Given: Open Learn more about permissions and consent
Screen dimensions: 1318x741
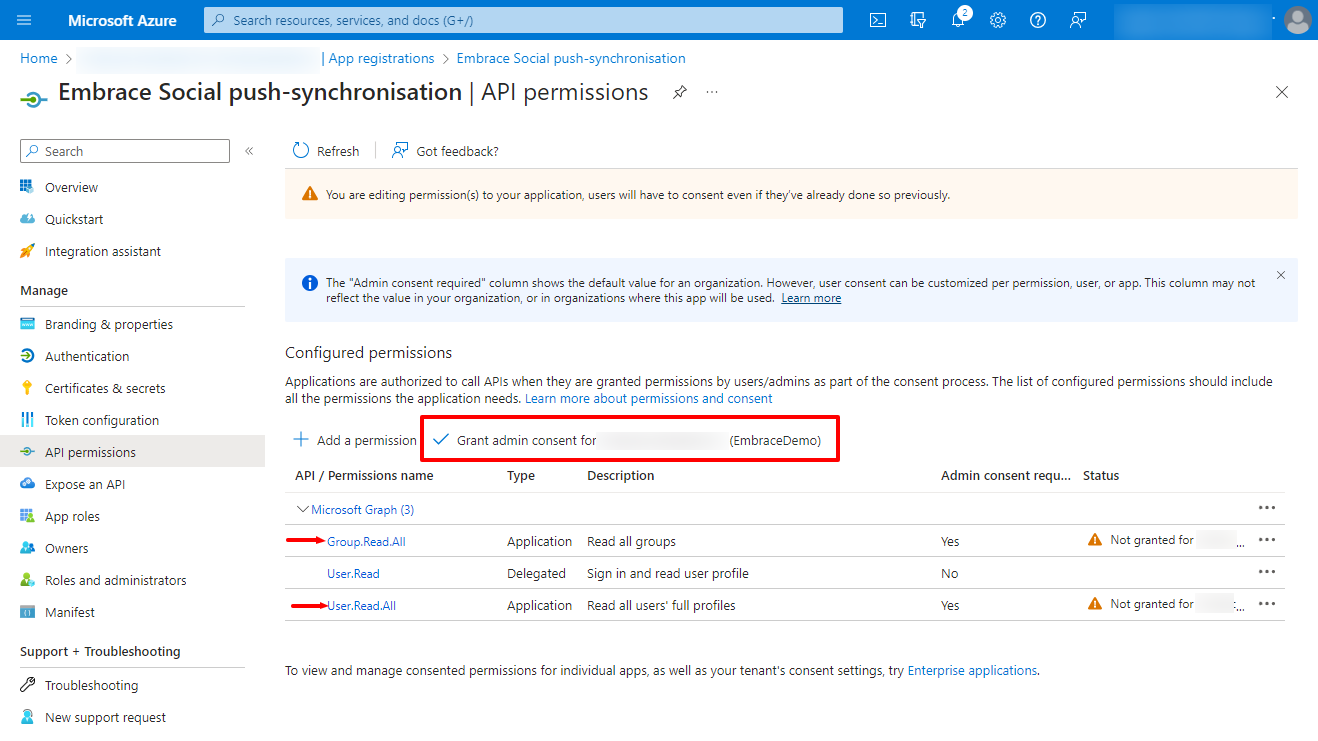Looking at the screenshot, I should click(x=649, y=398).
